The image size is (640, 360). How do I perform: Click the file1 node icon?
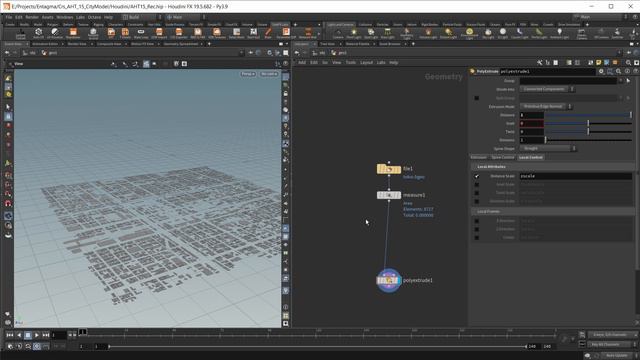point(389,169)
